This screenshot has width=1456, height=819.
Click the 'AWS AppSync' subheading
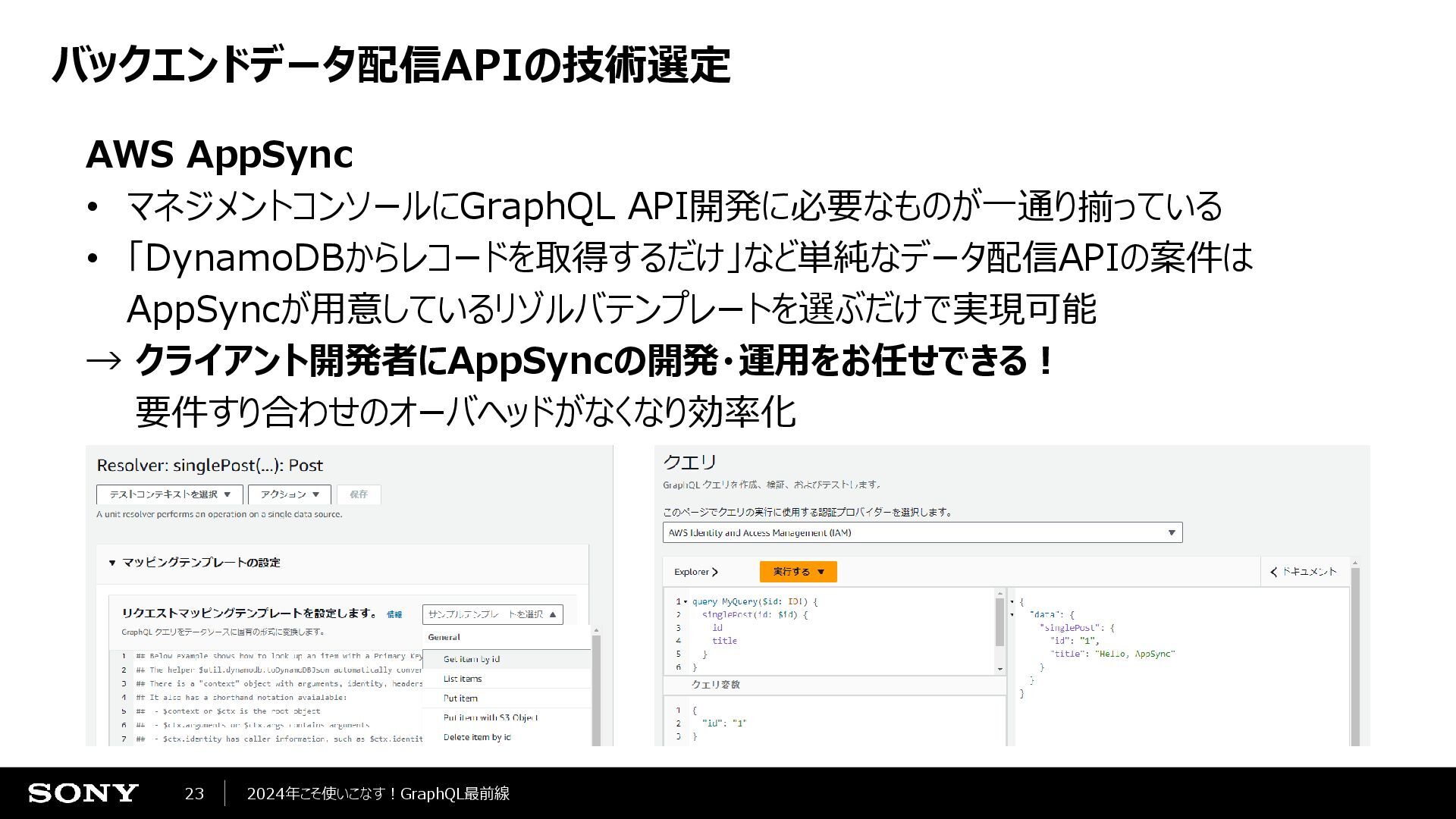click(219, 154)
